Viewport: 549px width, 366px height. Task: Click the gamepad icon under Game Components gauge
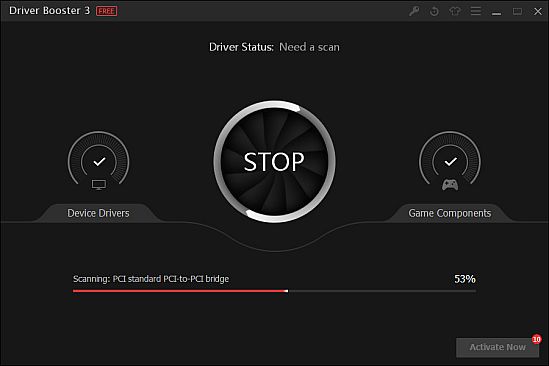(450, 185)
